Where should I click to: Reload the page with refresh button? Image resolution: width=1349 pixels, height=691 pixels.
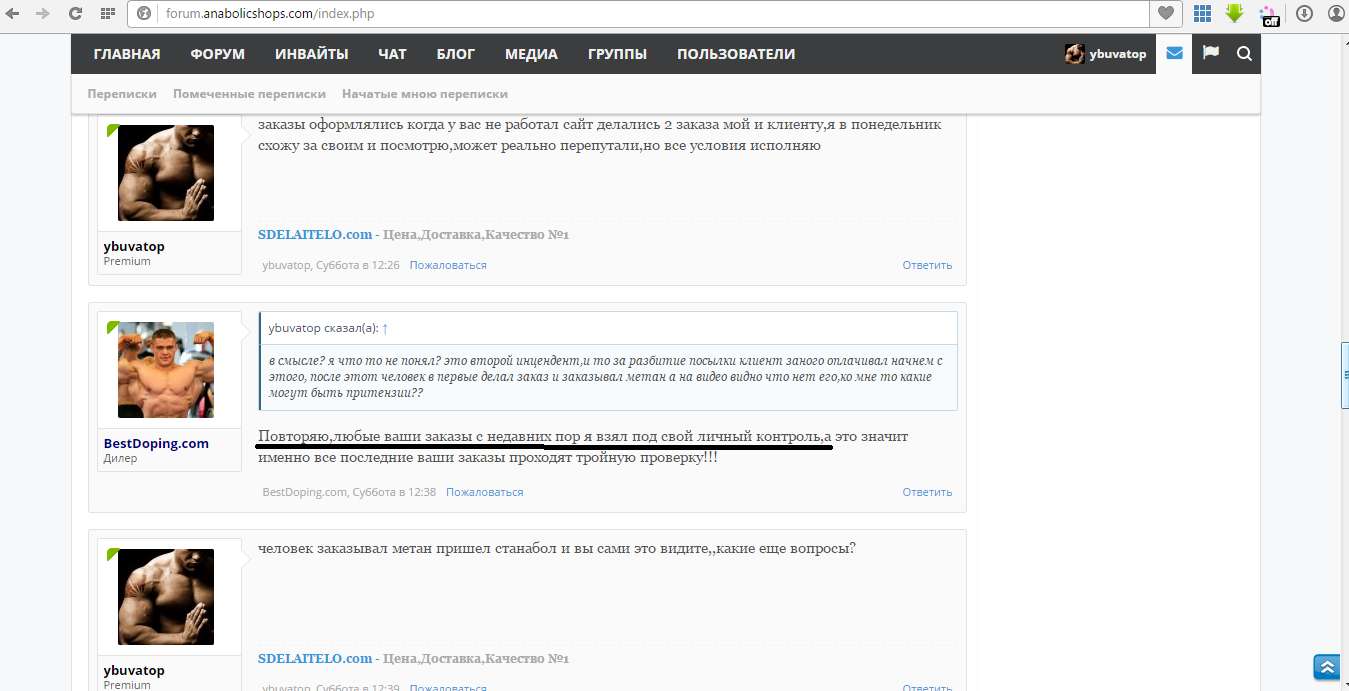tap(75, 14)
